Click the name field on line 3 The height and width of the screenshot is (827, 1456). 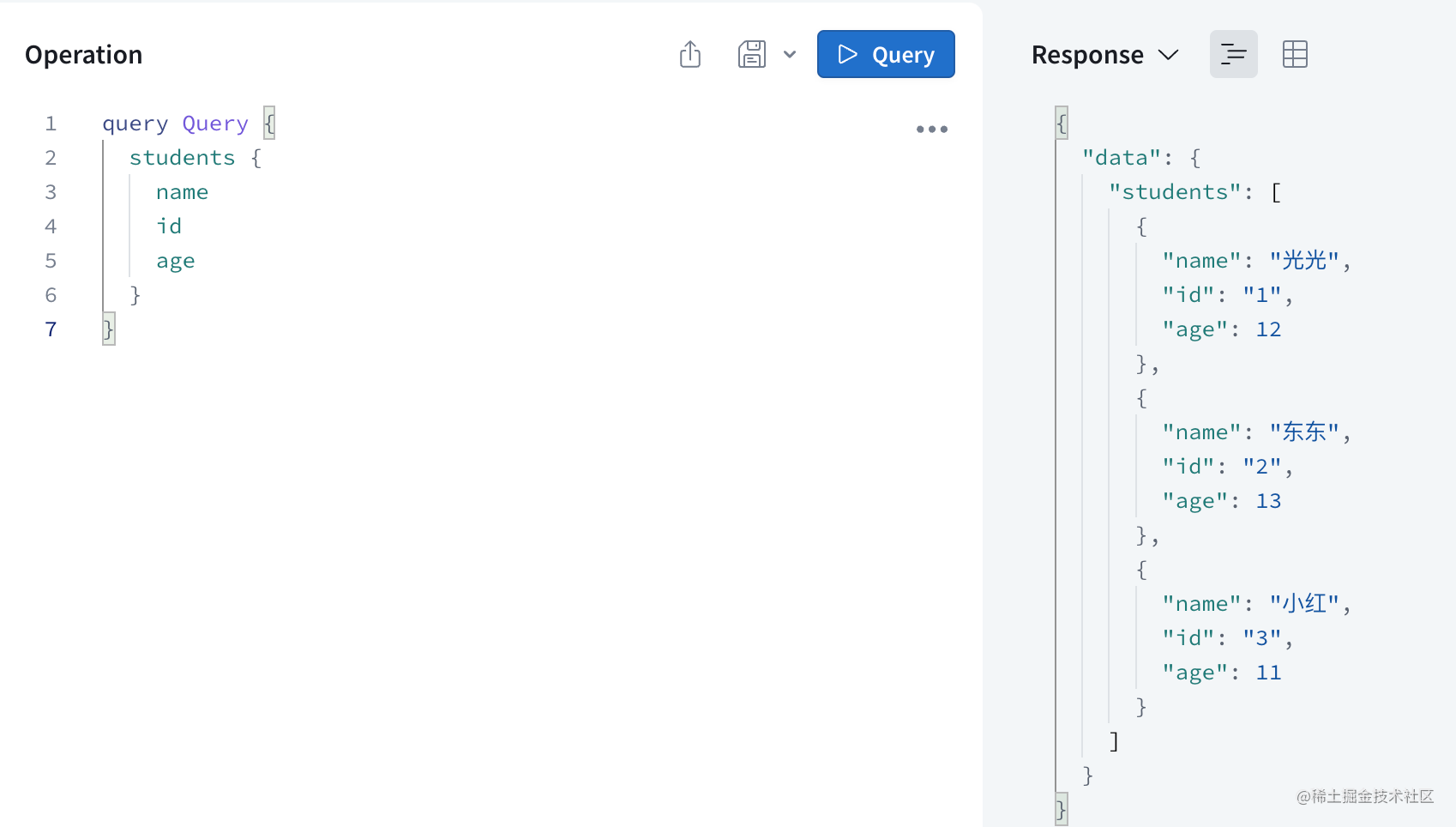[x=182, y=191]
